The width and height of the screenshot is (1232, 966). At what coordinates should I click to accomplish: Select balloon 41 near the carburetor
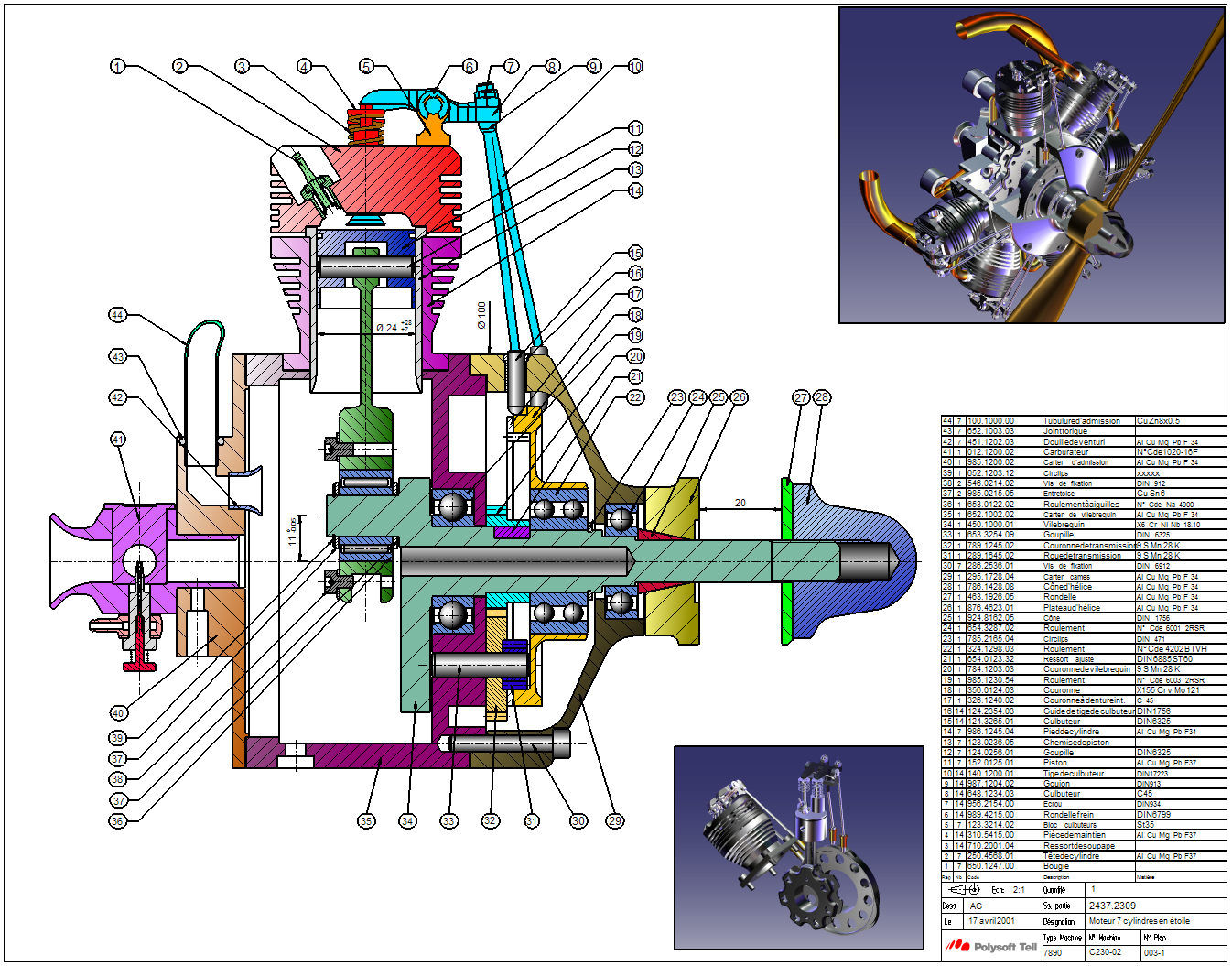(118, 440)
